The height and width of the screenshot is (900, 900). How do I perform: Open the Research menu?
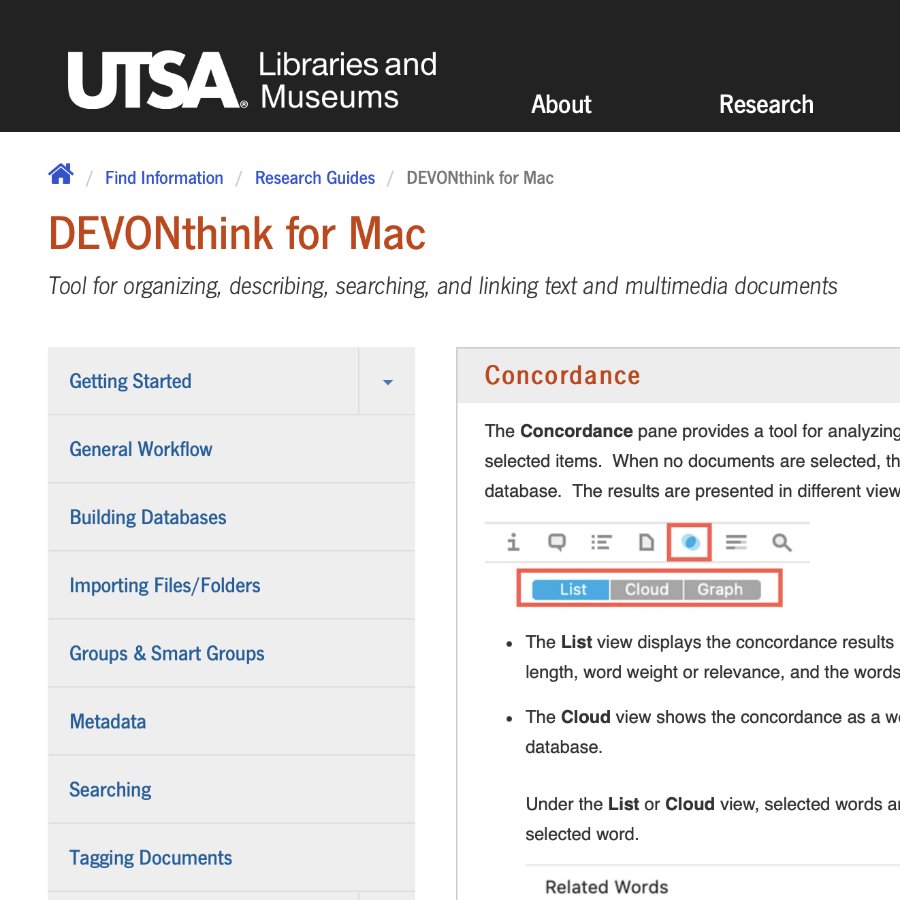coord(766,104)
